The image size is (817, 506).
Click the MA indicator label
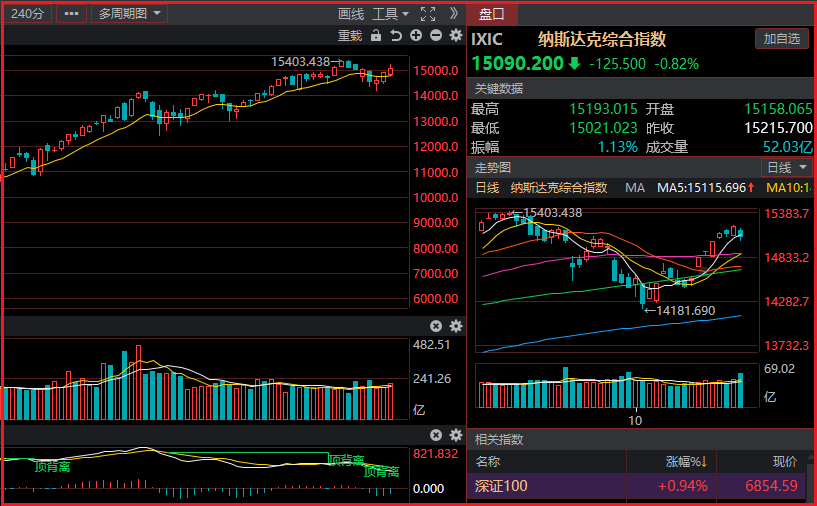pos(635,188)
